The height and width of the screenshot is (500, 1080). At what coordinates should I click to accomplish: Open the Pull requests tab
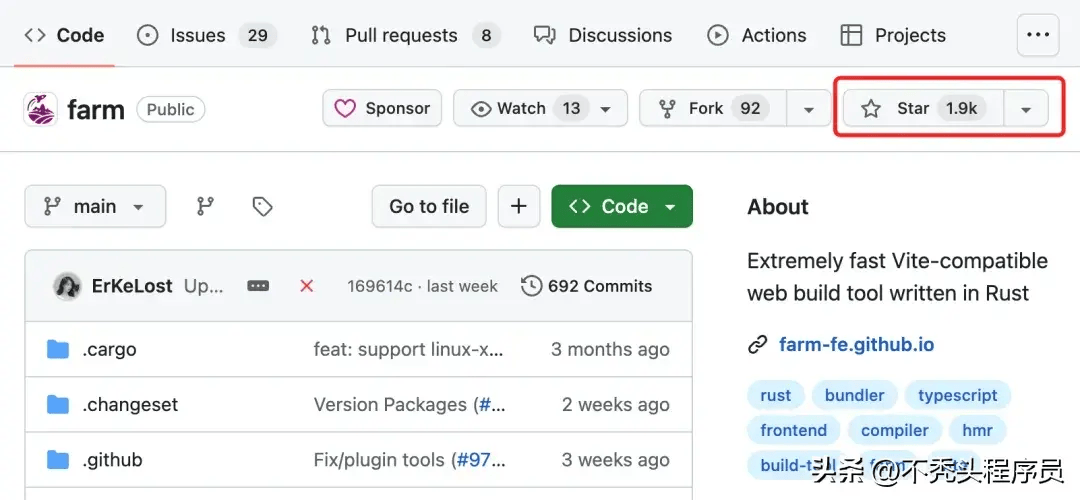point(405,35)
